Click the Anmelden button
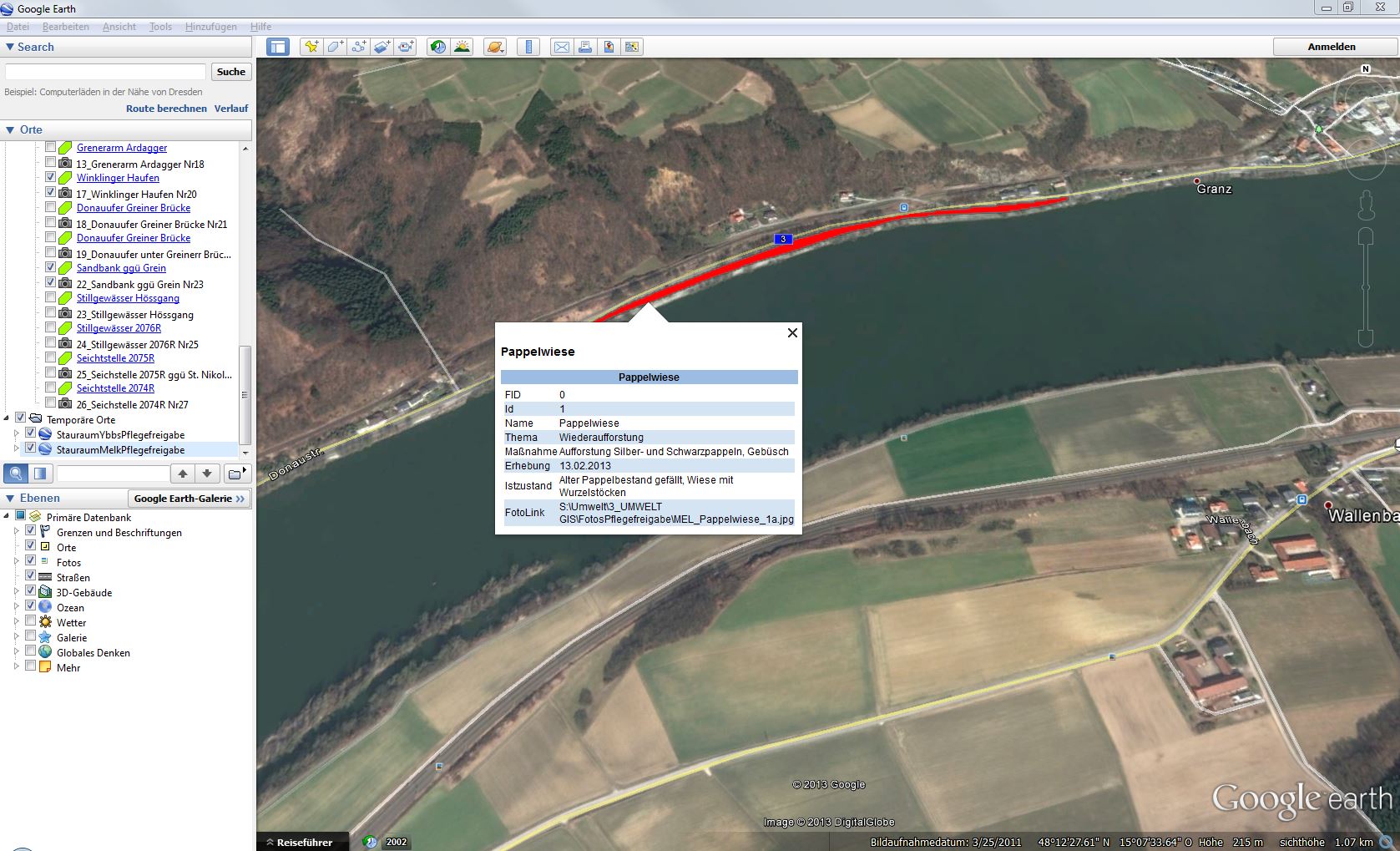Viewport: 1400px width, 851px height. point(1332,47)
